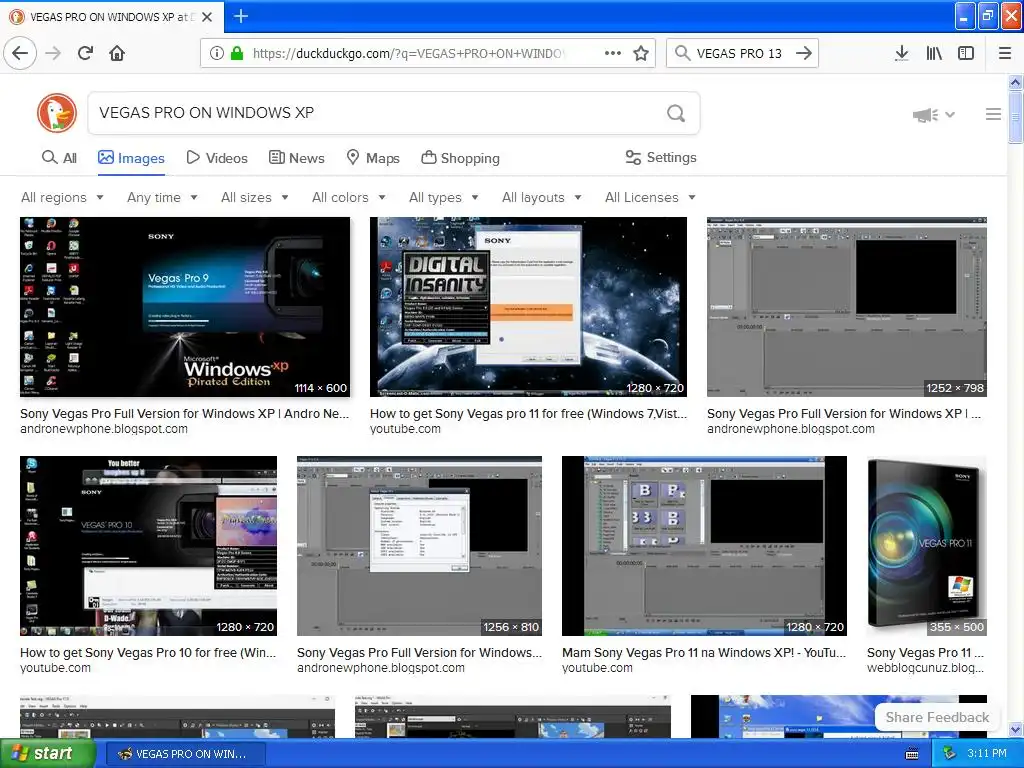This screenshot has width=1024, height=768.
Task: Click the browser forward arrow
Action: [54, 53]
